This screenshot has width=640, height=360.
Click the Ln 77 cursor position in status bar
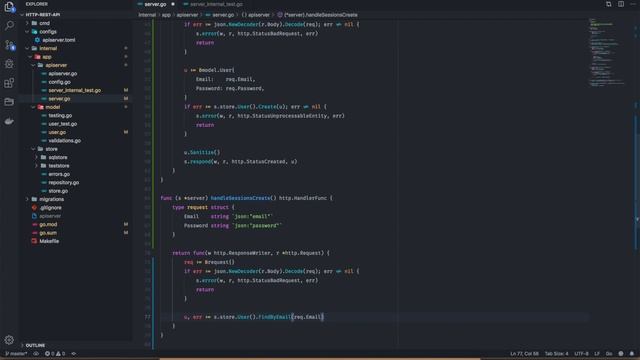pos(524,353)
